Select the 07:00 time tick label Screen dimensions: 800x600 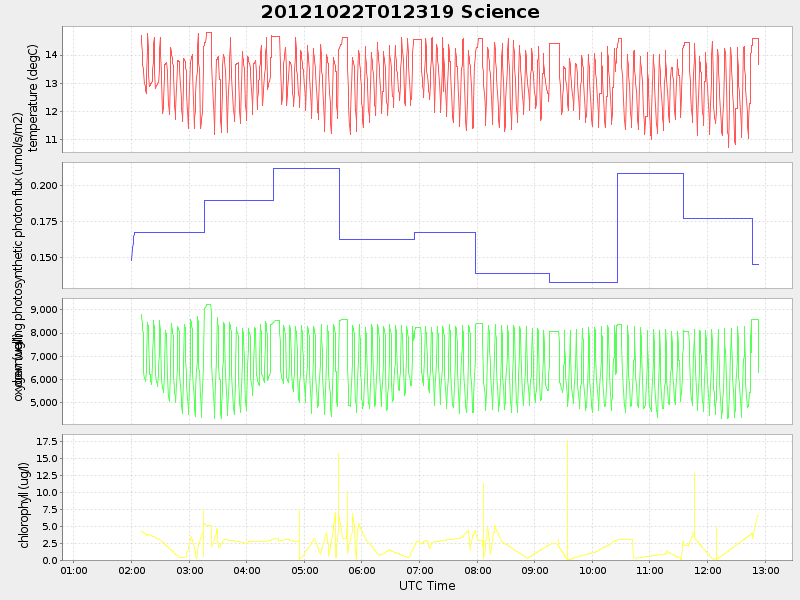pyautogui.click(x=419, y=570)
